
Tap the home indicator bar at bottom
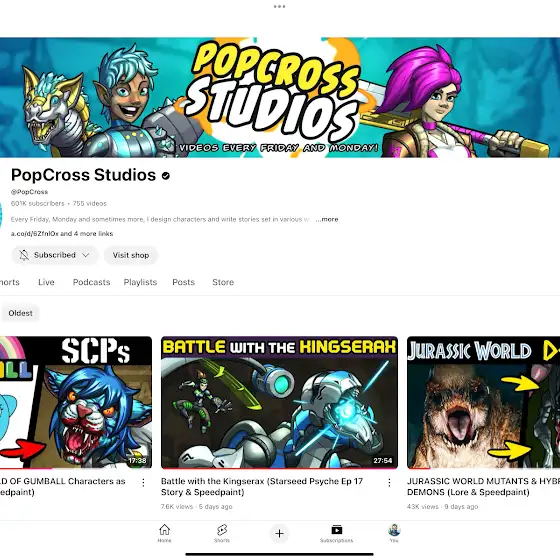coord(279,554)
